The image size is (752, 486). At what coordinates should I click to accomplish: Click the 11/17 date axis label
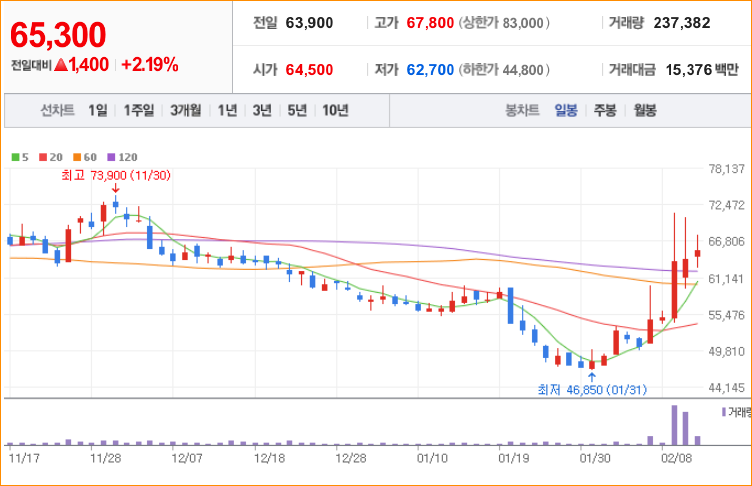pyautogui.click(x=24, y=458)
